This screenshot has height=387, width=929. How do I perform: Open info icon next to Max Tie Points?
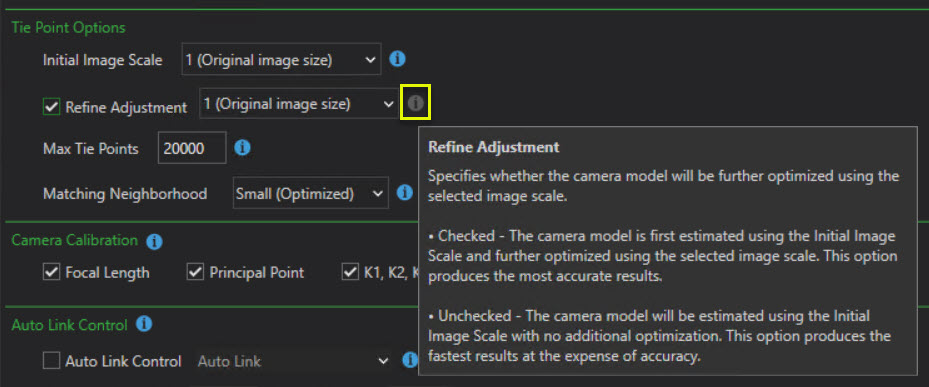[242, 148]
